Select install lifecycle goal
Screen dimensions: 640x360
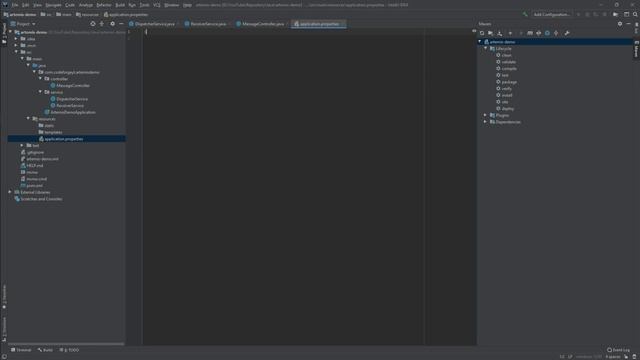[507, 95]
